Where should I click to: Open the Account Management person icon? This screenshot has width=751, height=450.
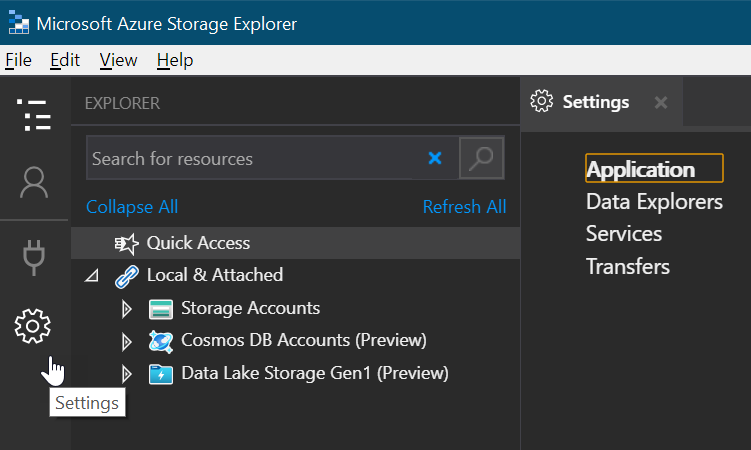coord(34,183)
